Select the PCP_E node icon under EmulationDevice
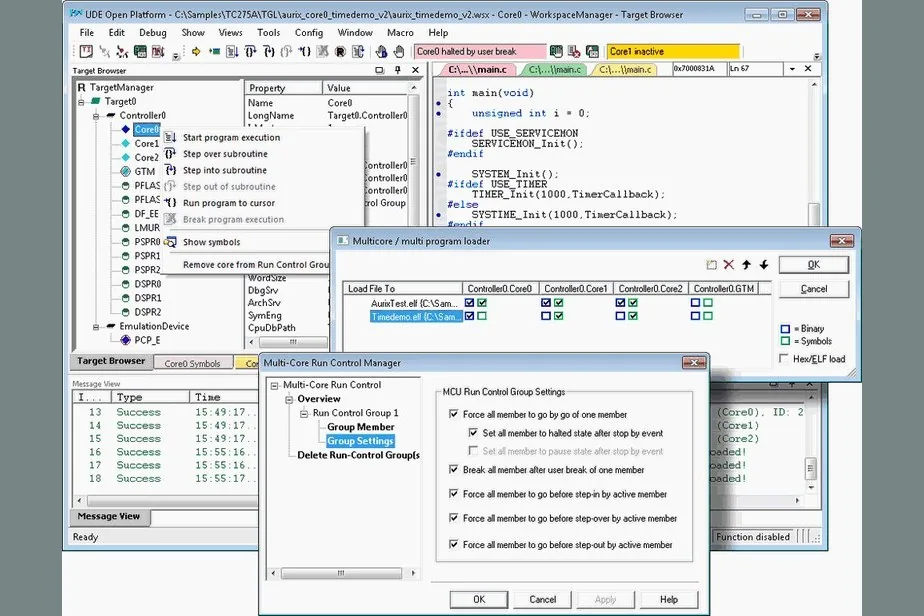The width and height of the screenshot is (924, 616). pos(126,340)
